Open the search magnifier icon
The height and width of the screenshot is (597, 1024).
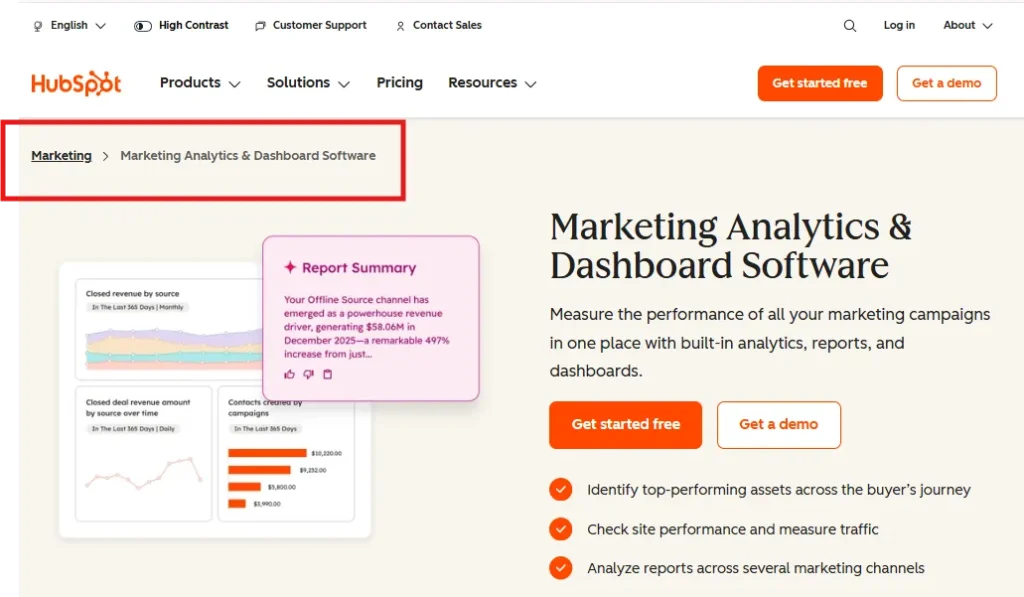coord(850,25)
